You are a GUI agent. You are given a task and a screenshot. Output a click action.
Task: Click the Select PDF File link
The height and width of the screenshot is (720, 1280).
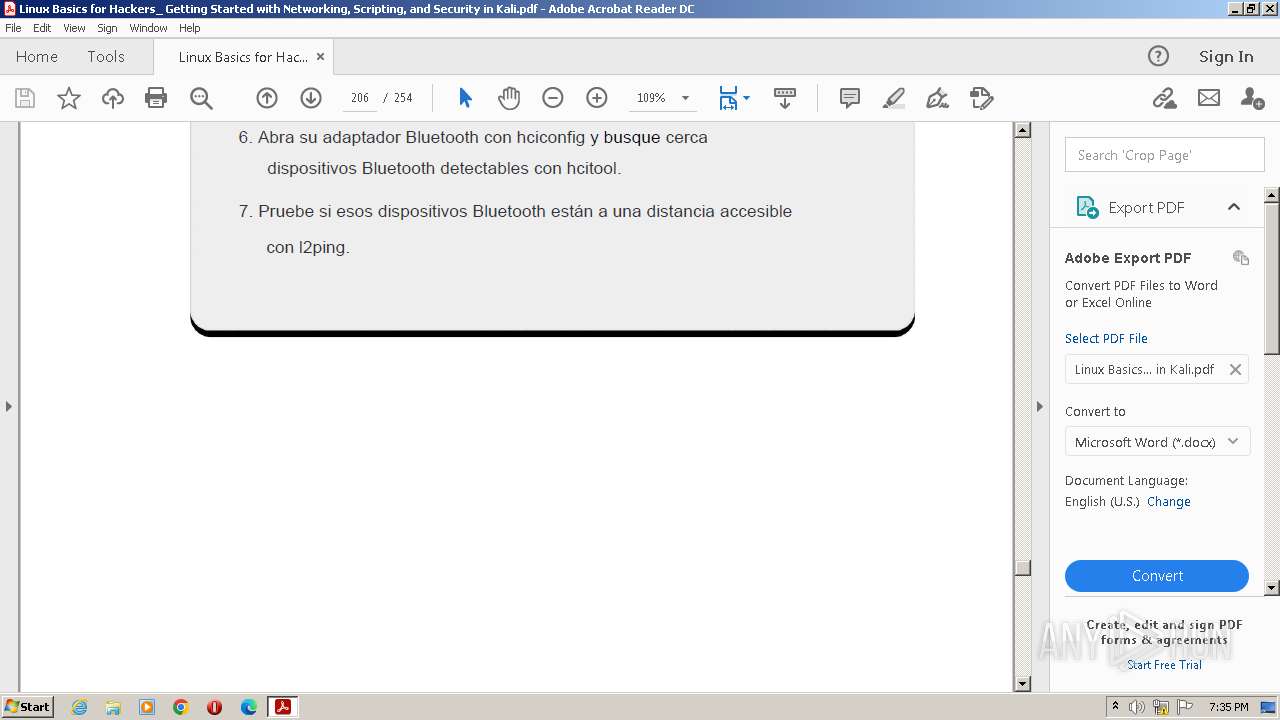point(1106,339)
